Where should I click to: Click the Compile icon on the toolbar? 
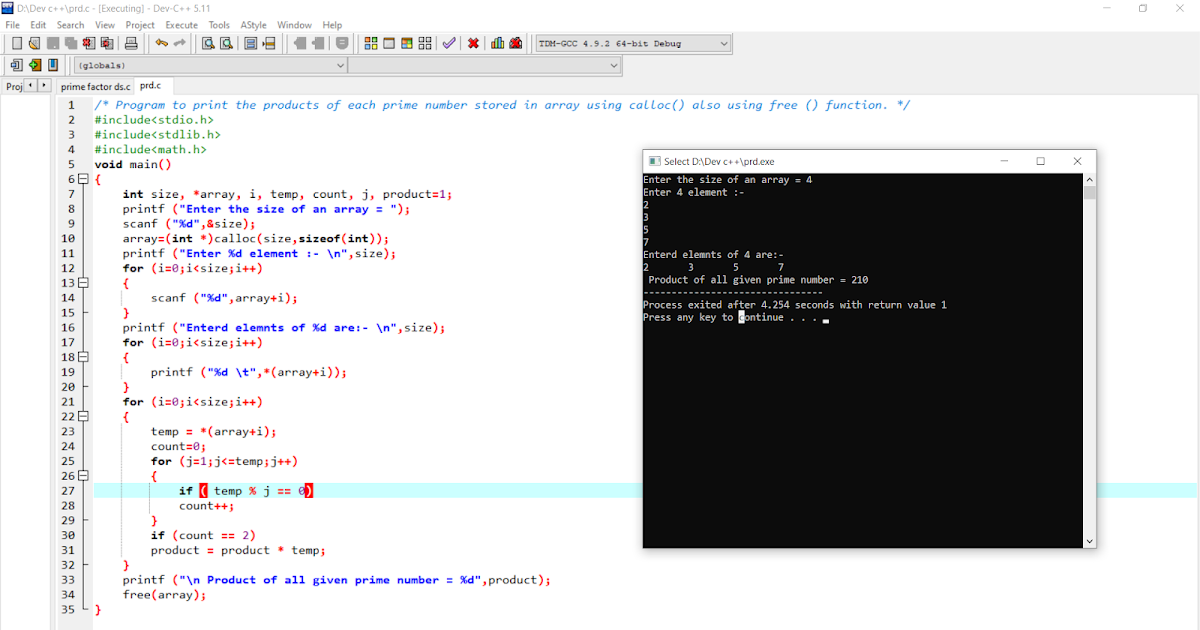click(369, 42)
